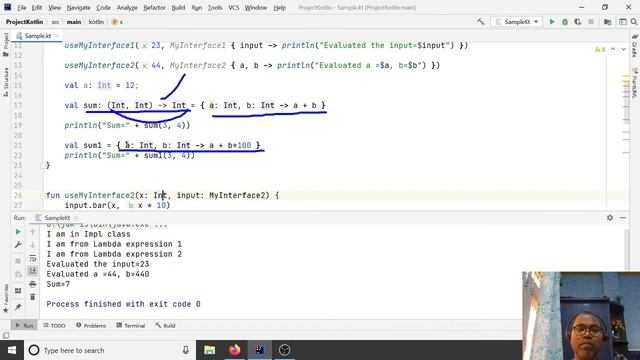The width and height of the screenshot is (640, 360).
Task: Pin the Run tab with pin icon
Action: click(18, 307)
